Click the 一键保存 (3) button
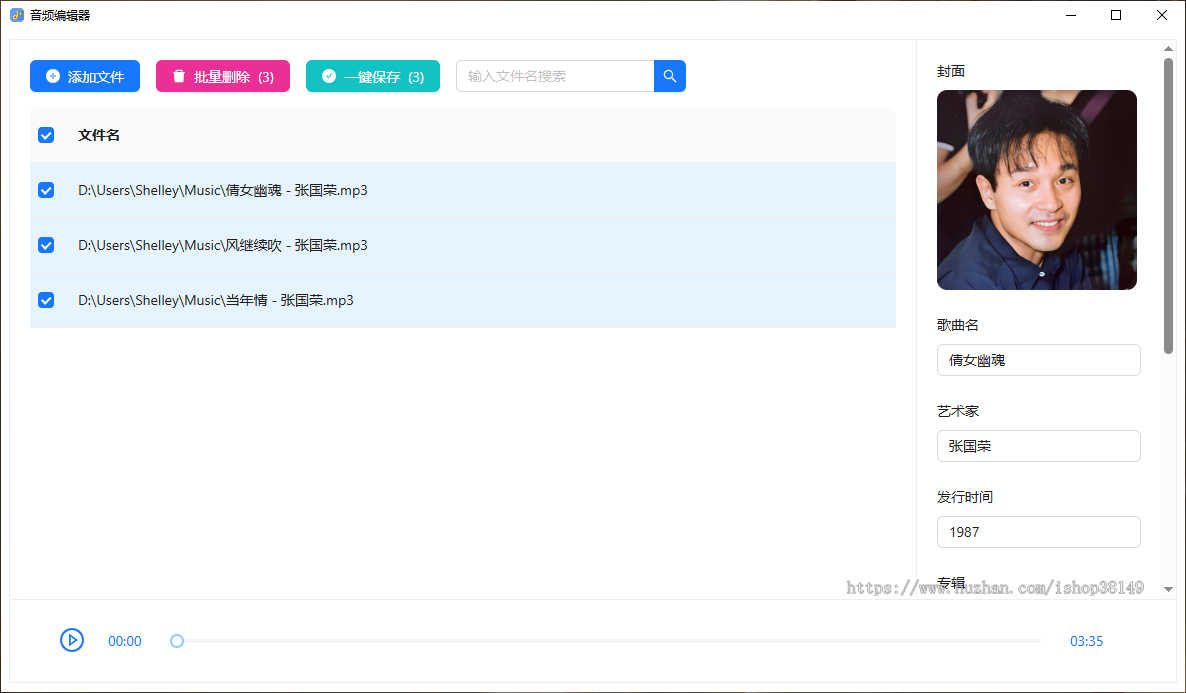Screen dimensions: 1186x693 pyautogui.click(x=373, y=76)
